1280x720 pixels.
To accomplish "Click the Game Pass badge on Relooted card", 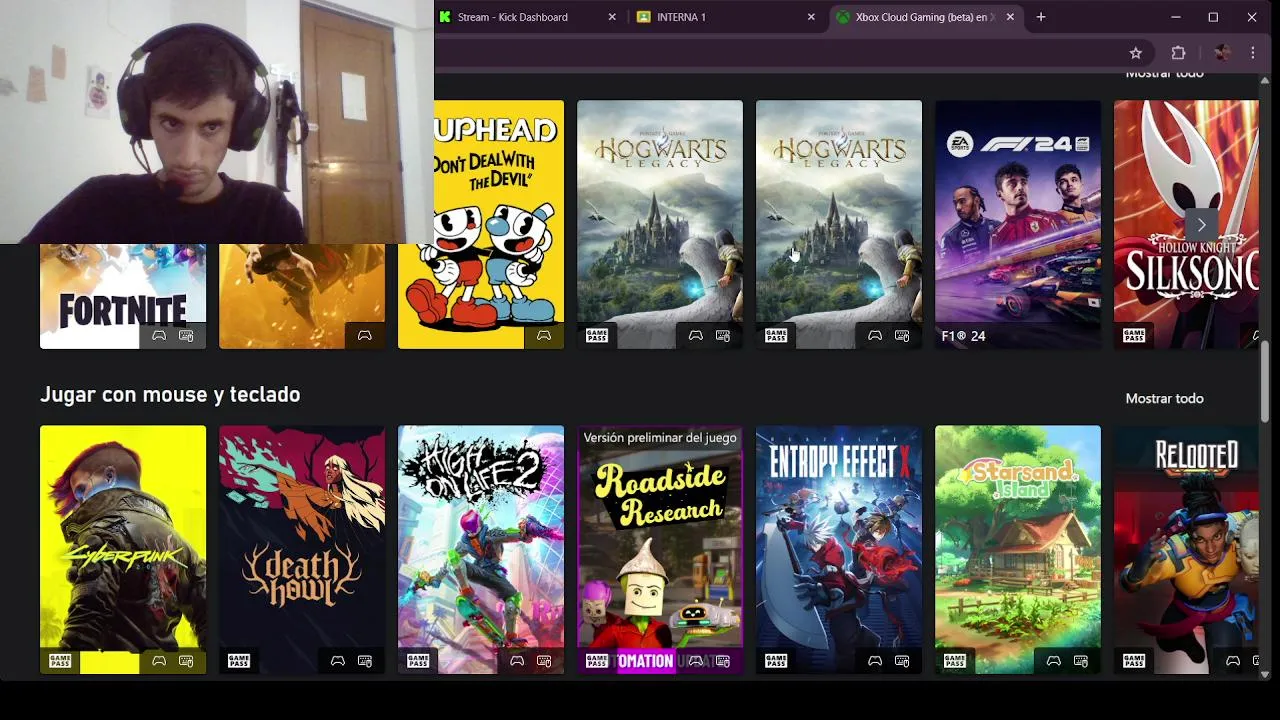I will point(1134,661).
